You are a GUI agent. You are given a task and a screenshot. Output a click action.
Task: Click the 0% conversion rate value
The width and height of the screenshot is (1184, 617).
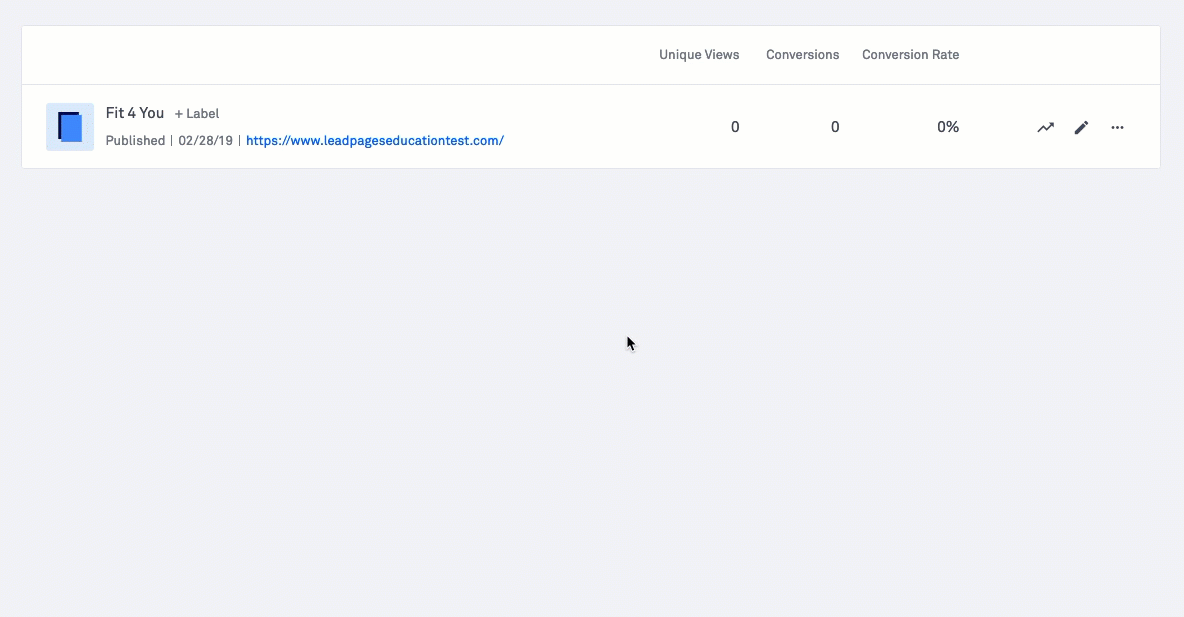tap(948, 127)
